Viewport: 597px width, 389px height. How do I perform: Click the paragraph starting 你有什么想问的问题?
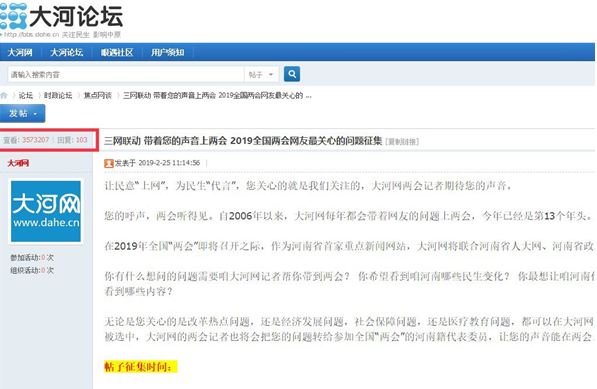click(x=349, y=284)
